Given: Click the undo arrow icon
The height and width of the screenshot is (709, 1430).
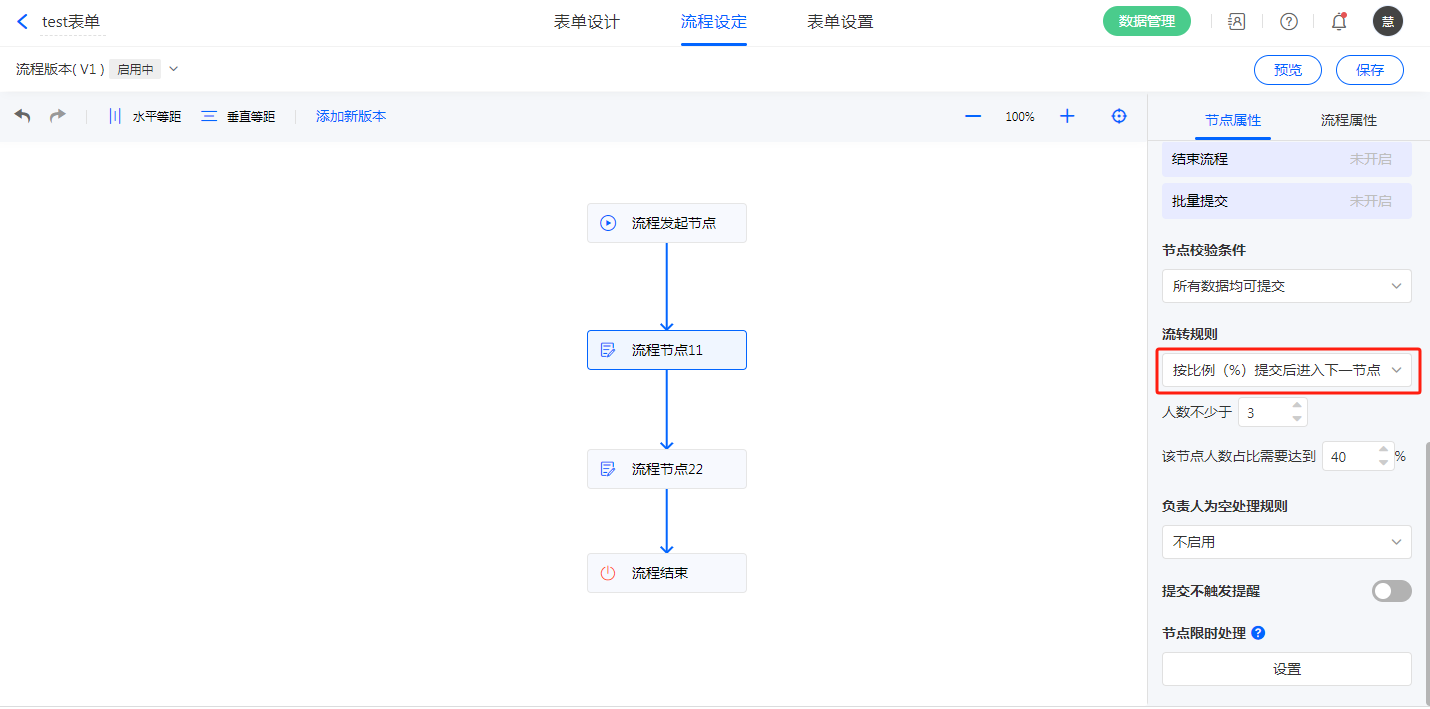Looking at the screenshot, I should pyautogui.click(x=23, y=116).
